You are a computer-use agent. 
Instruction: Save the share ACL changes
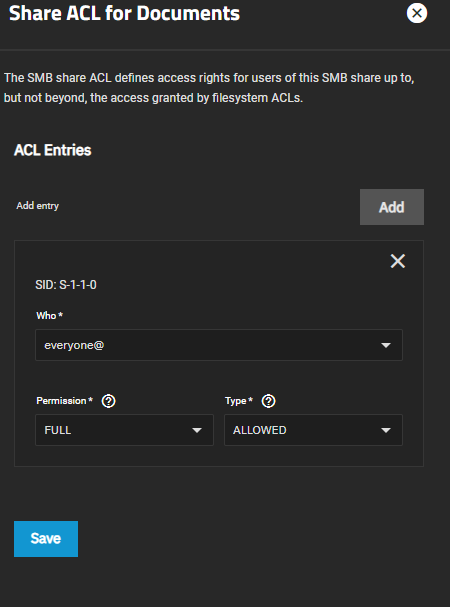tap(46, 539)
